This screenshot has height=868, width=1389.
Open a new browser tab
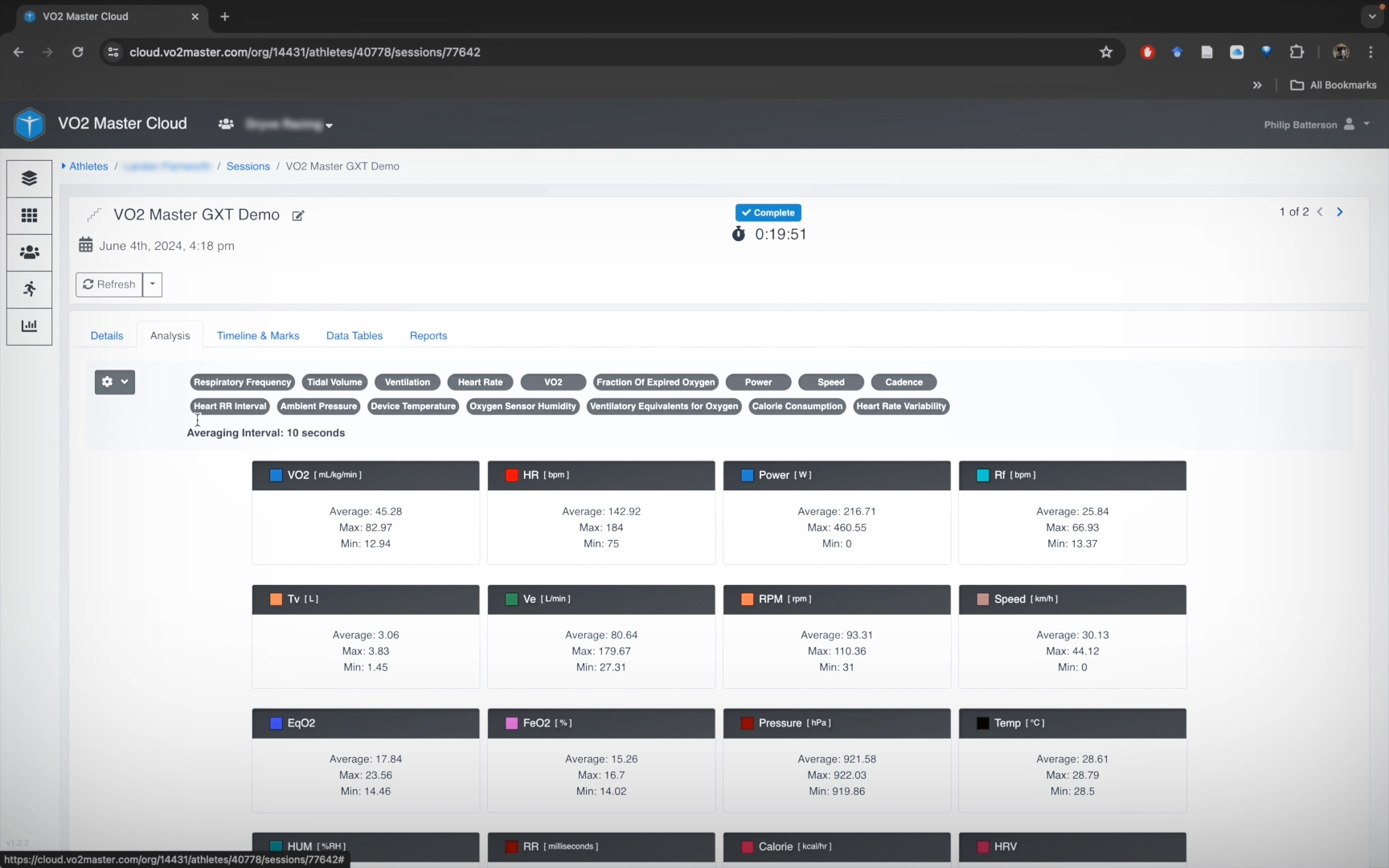(x=225, y=17)
